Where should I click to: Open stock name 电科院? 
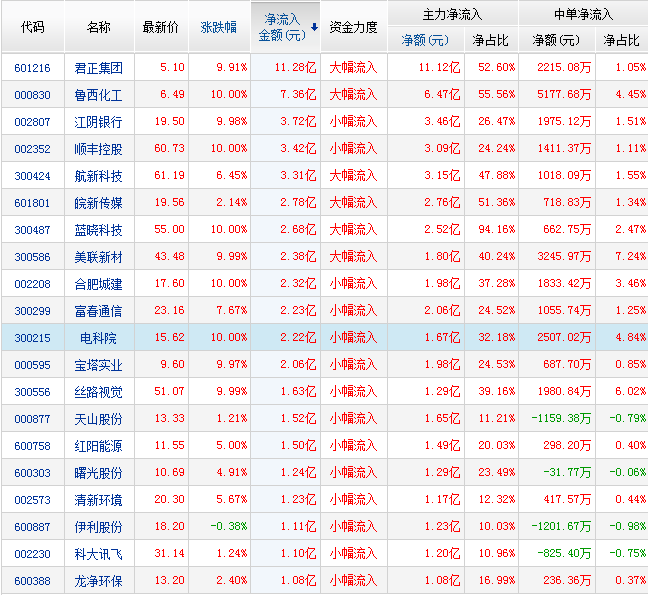[98, 338]
